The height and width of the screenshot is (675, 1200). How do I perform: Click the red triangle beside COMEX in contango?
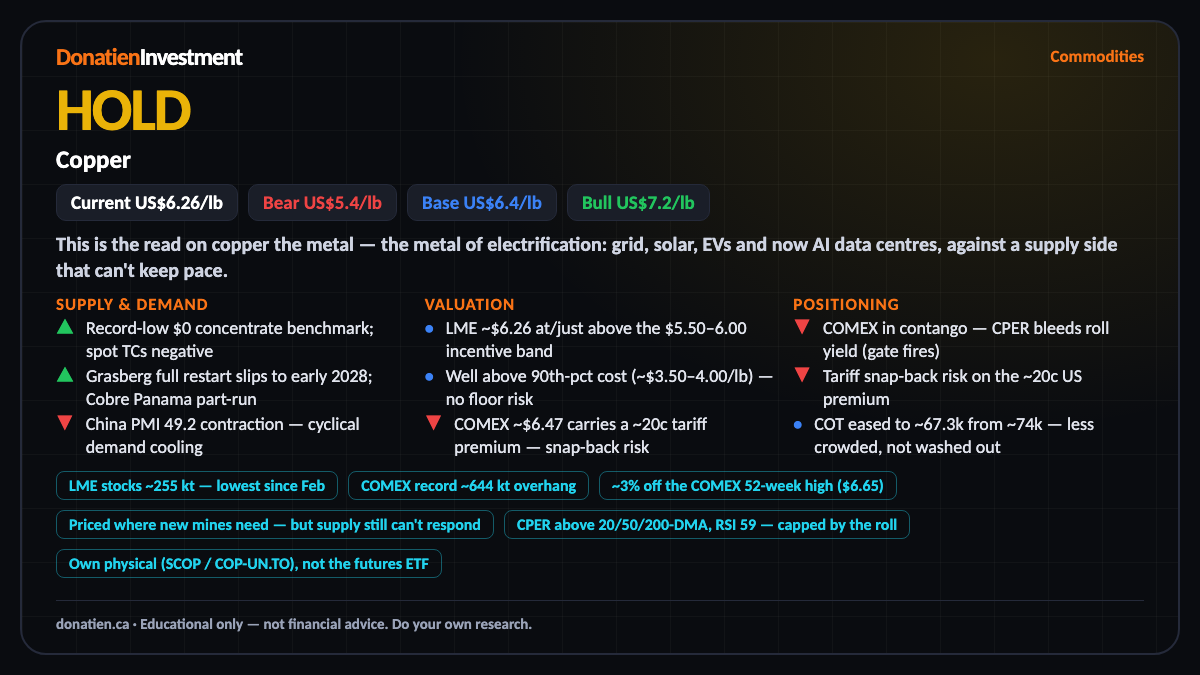[801, 327]
